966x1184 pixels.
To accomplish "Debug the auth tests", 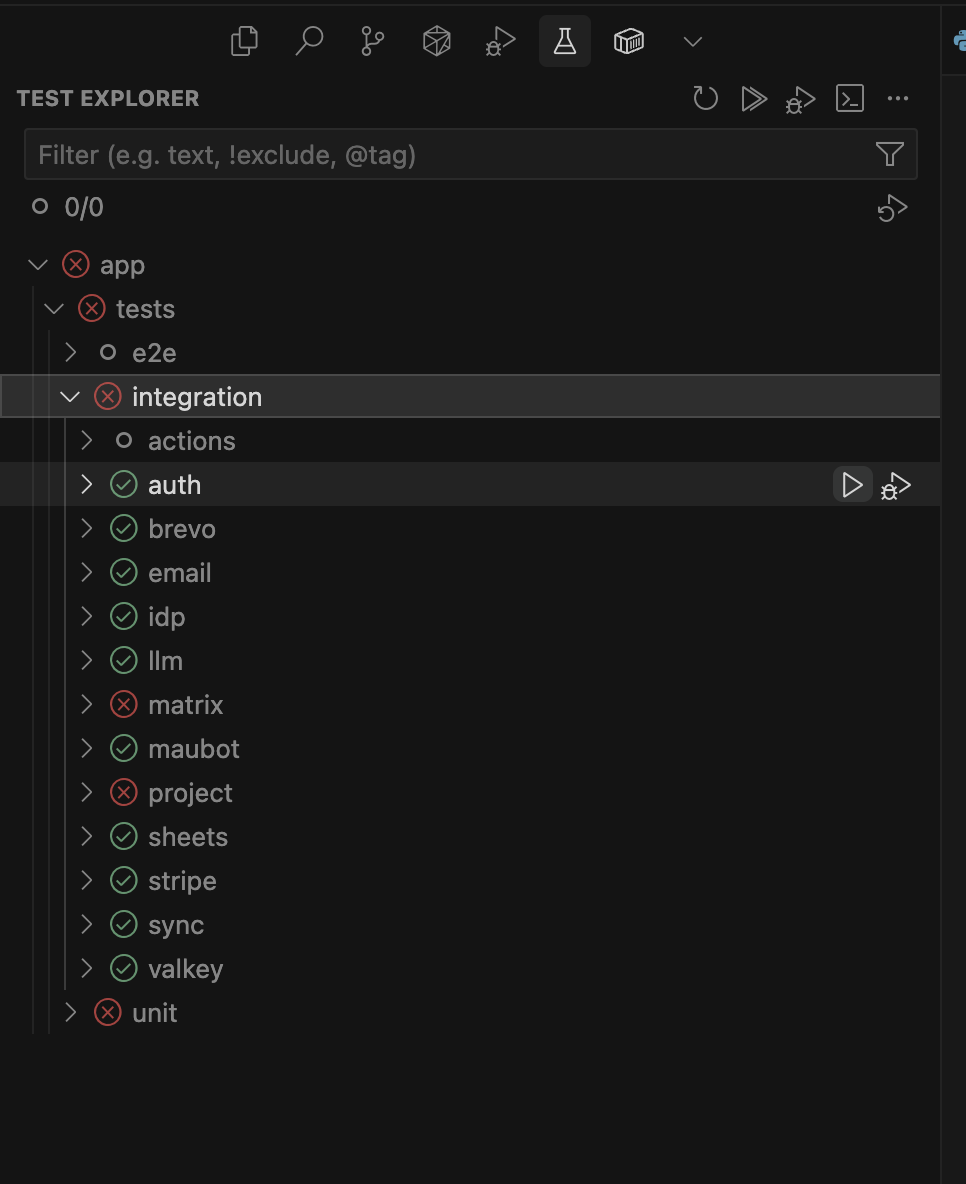I will point(896,486).
